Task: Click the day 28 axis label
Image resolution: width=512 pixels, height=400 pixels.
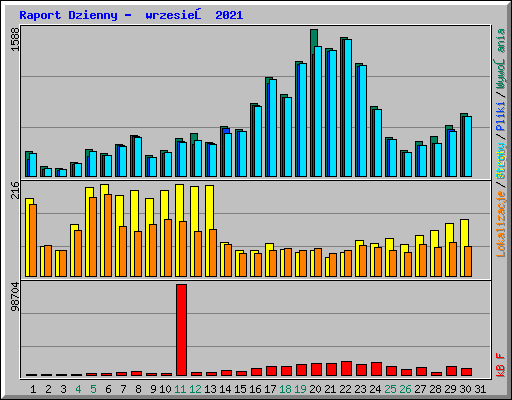Action: point(435,389)
